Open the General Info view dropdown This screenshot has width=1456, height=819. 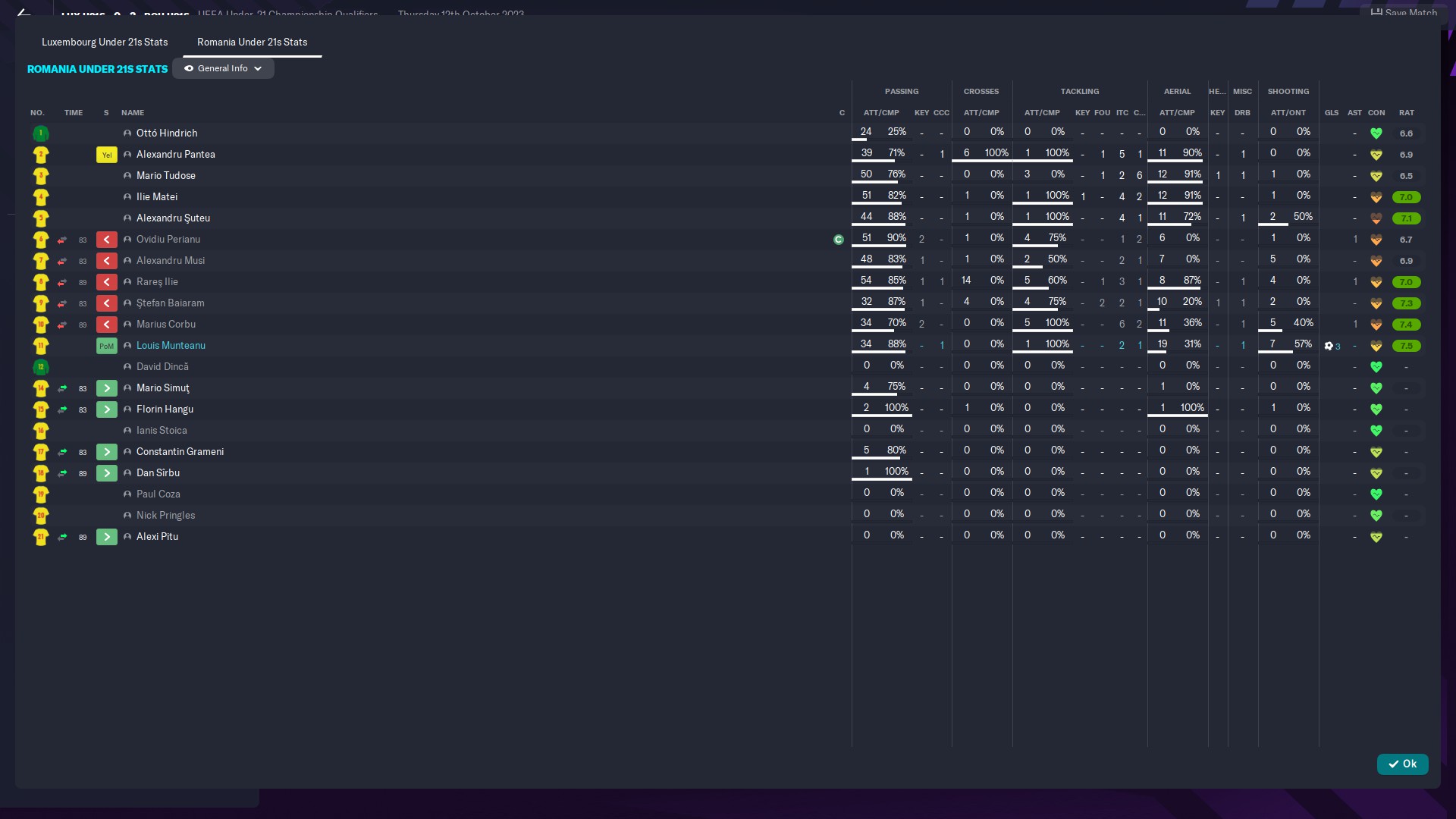pyautogui.click(x=223, y=68)
